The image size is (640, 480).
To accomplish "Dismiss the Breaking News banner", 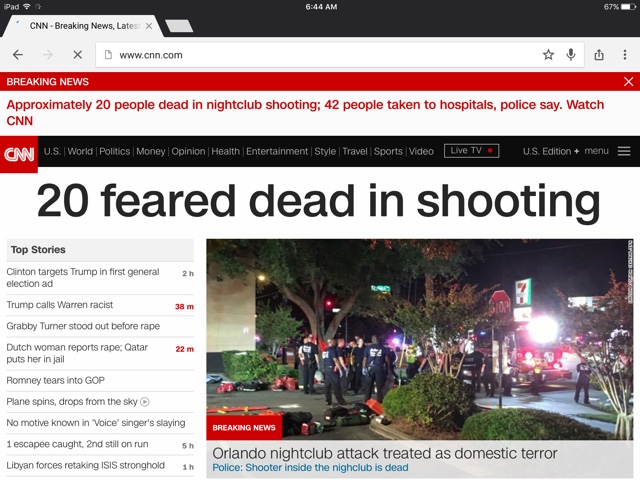I will click(x=629, y=82).
